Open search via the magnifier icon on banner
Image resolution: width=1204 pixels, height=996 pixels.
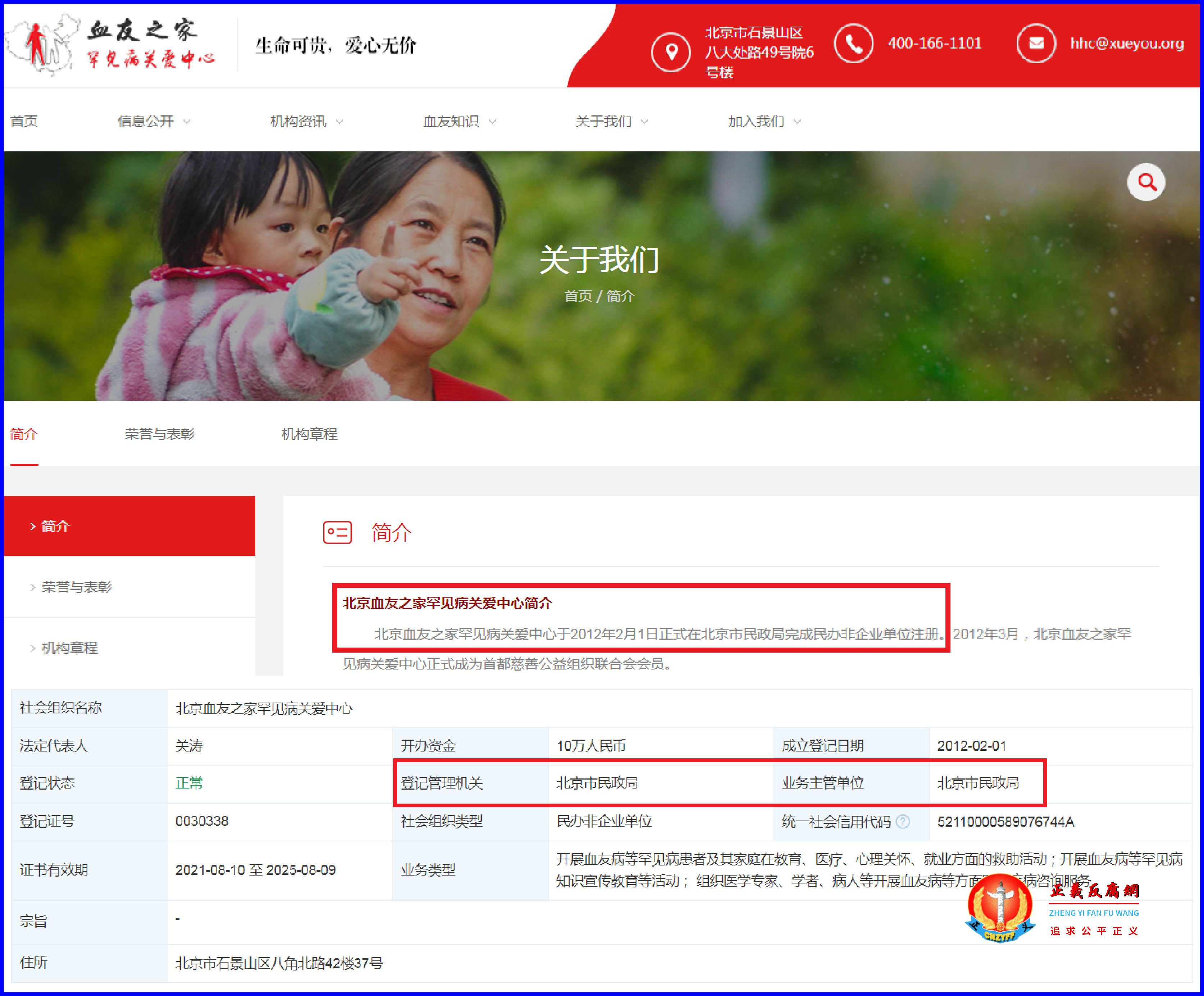1146,182
